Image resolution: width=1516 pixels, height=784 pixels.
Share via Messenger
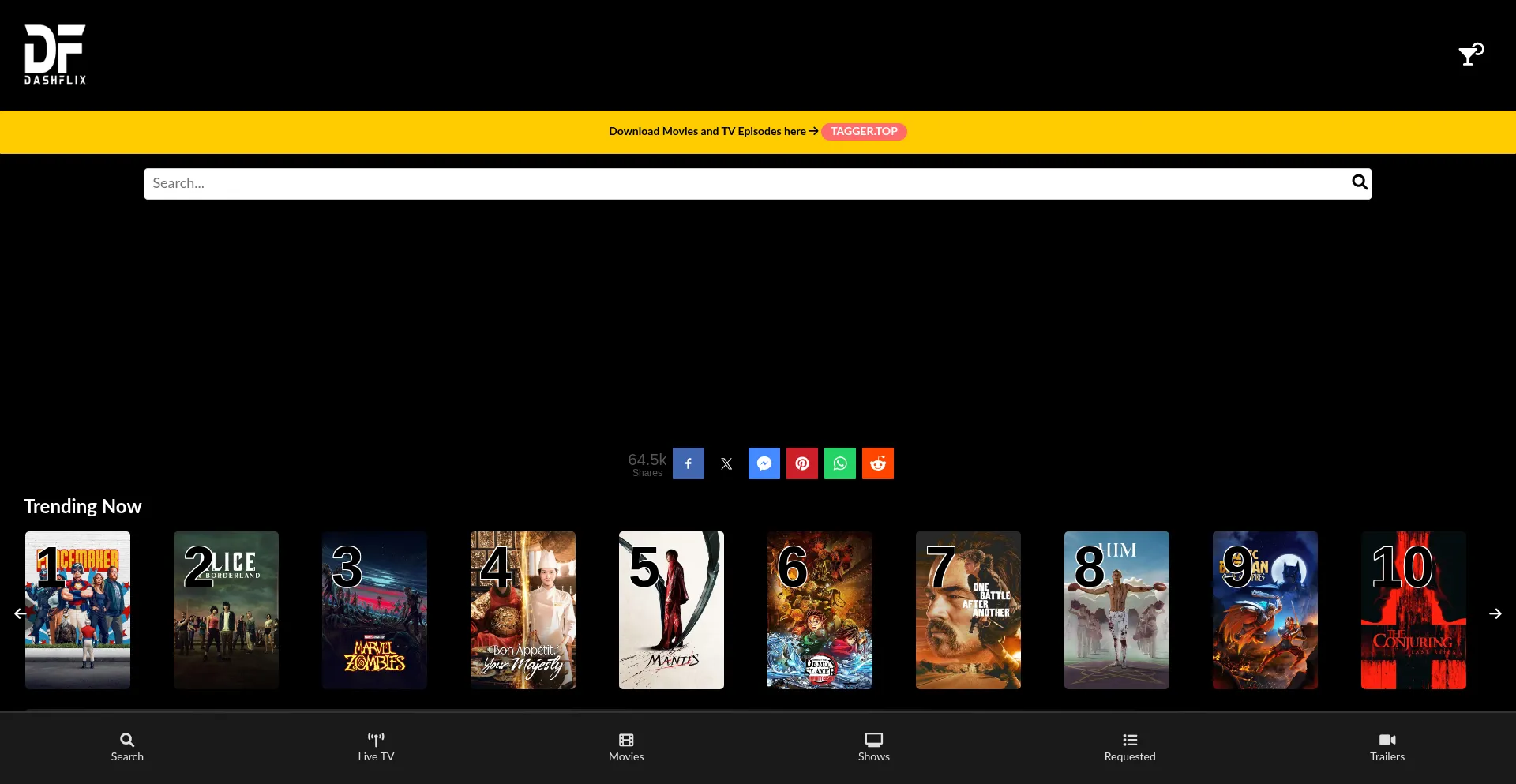(764, 463)
